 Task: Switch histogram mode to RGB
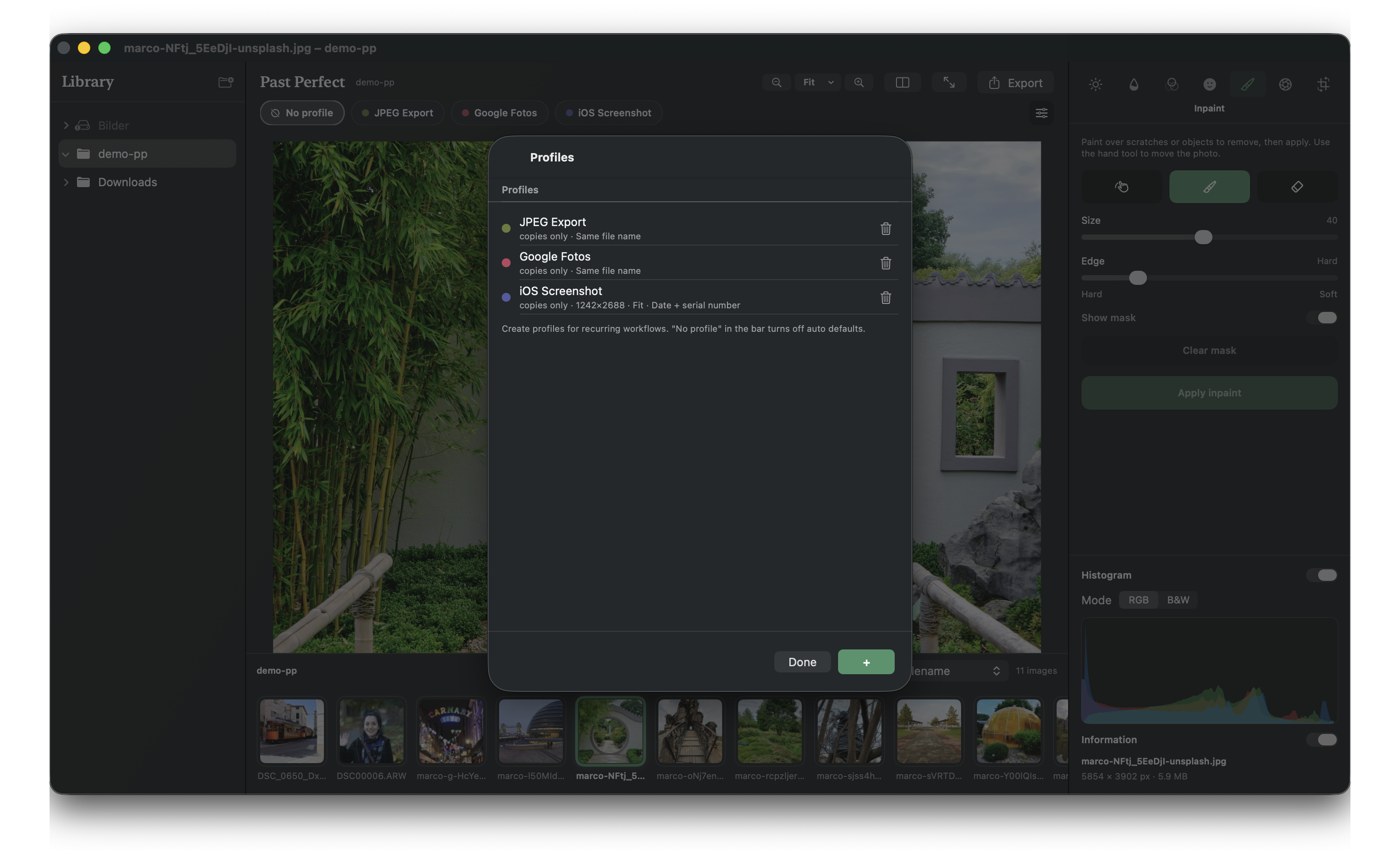click(1138, 600)
